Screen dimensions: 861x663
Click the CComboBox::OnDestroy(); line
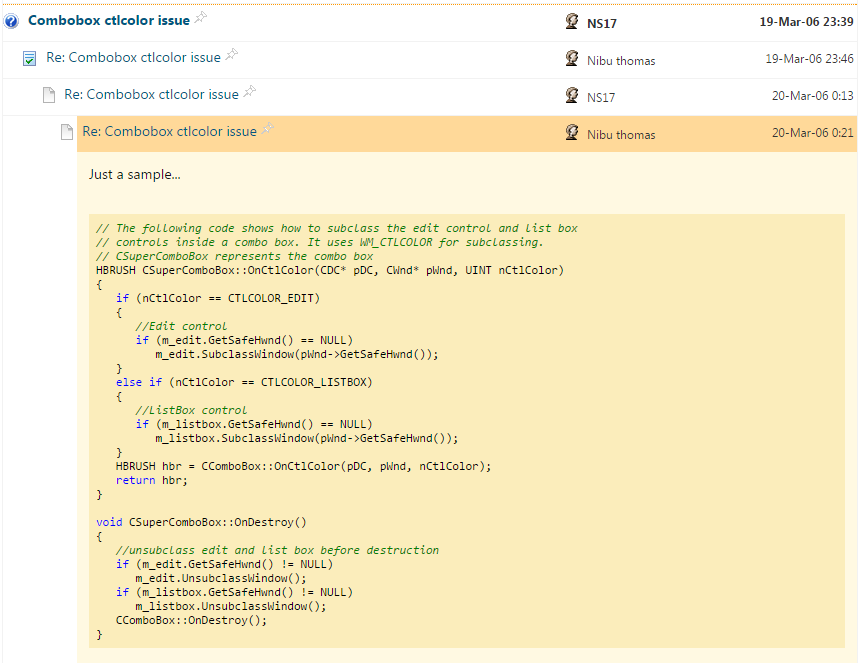pos(192,621)
